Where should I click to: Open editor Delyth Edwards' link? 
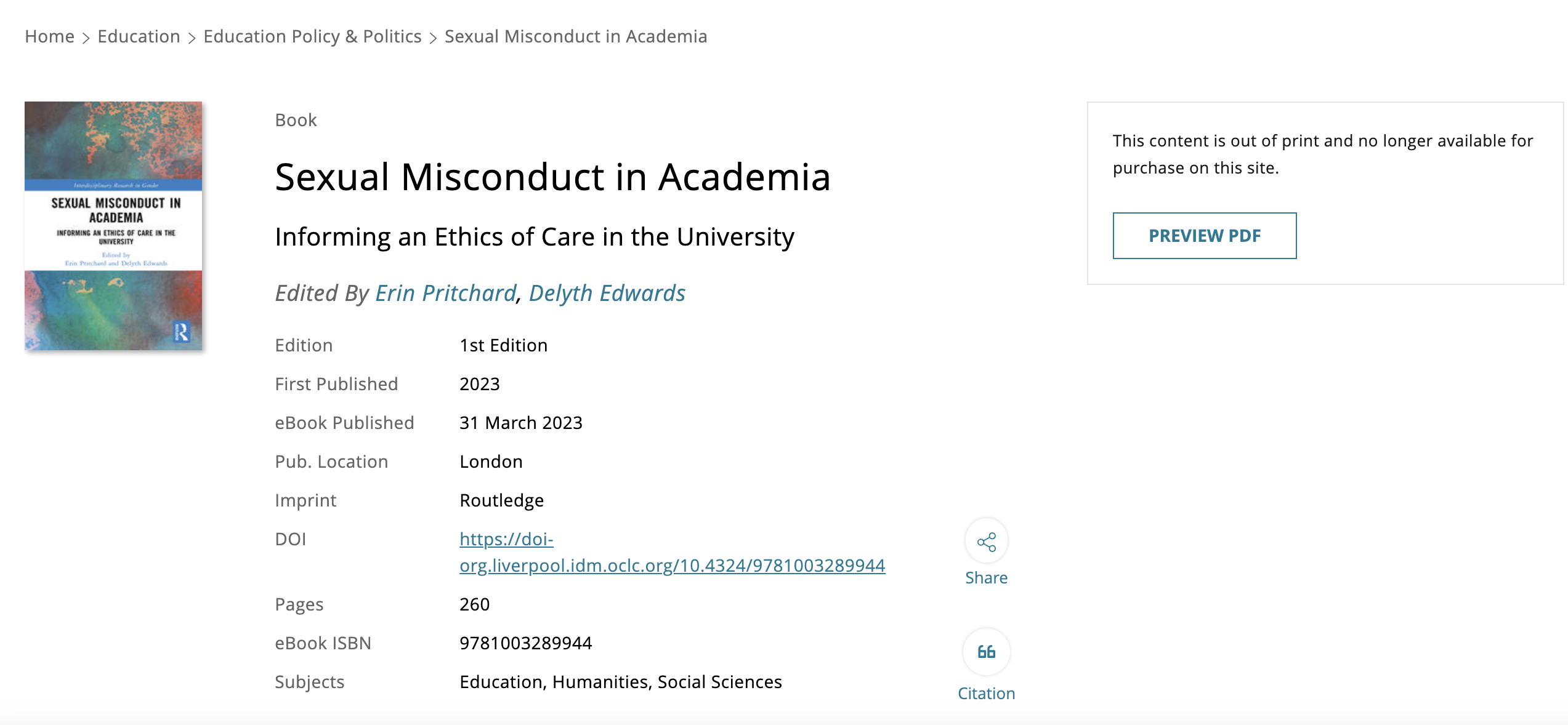pyautogui.click(x=607, y=293)
